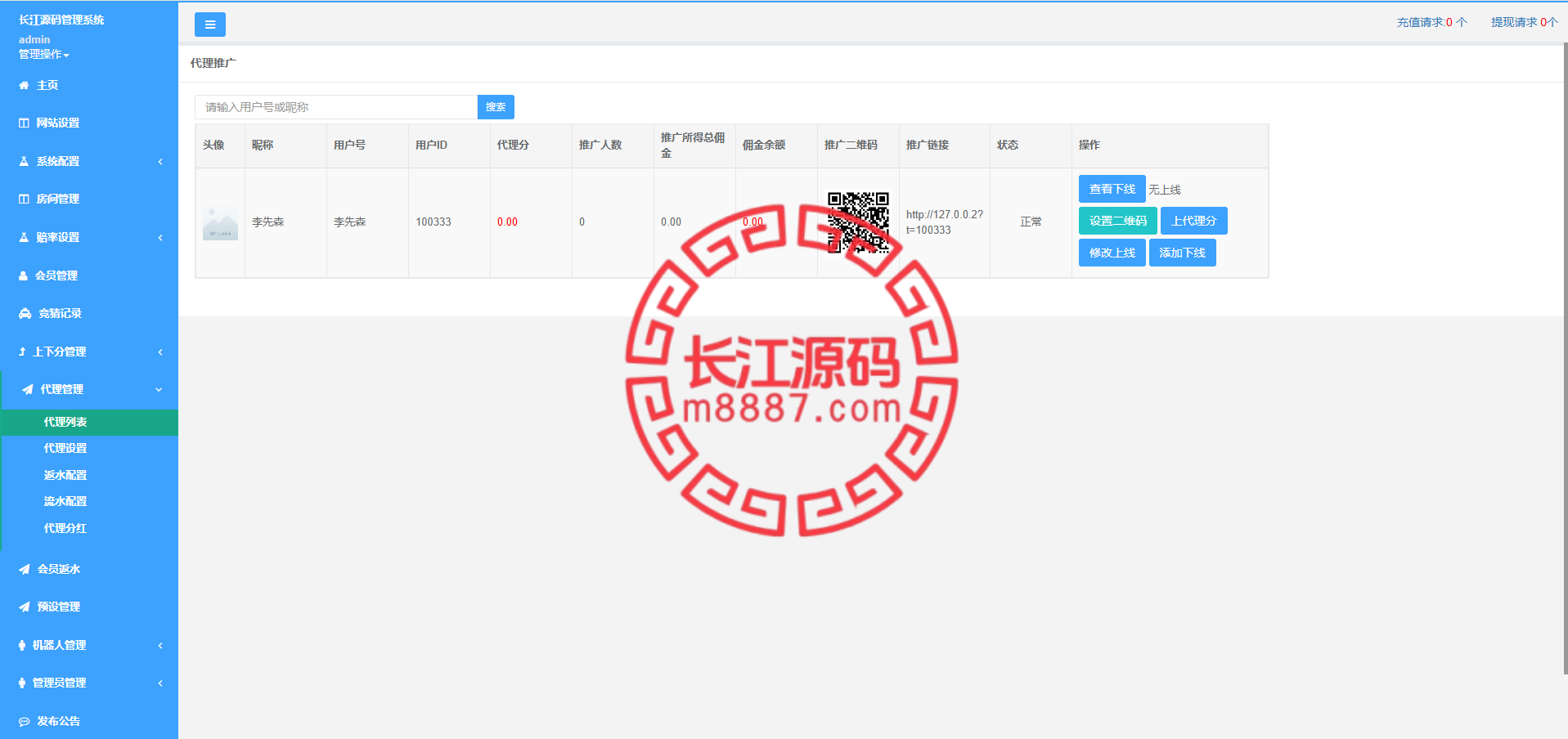Click the promotion QR code image
Screen dimensions: 1568x739
858,222
